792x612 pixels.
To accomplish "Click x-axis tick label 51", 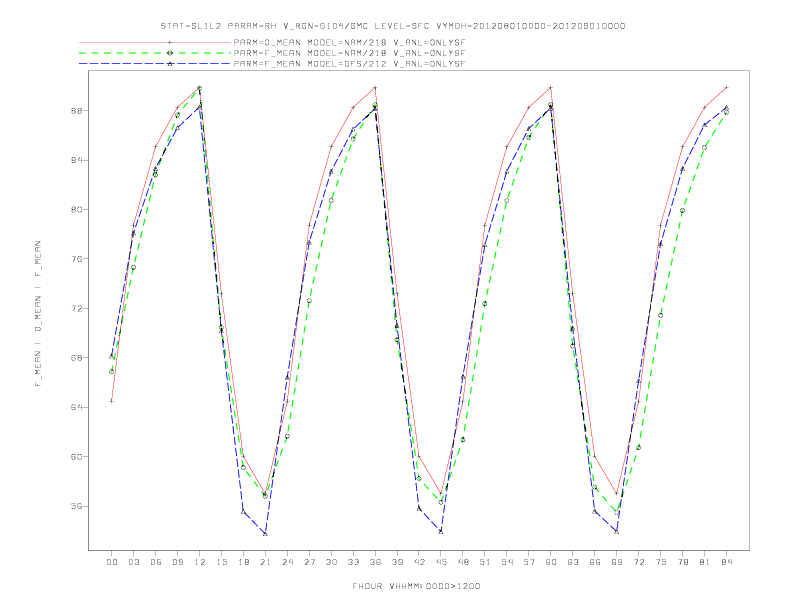I will click(x=485, y=562).
